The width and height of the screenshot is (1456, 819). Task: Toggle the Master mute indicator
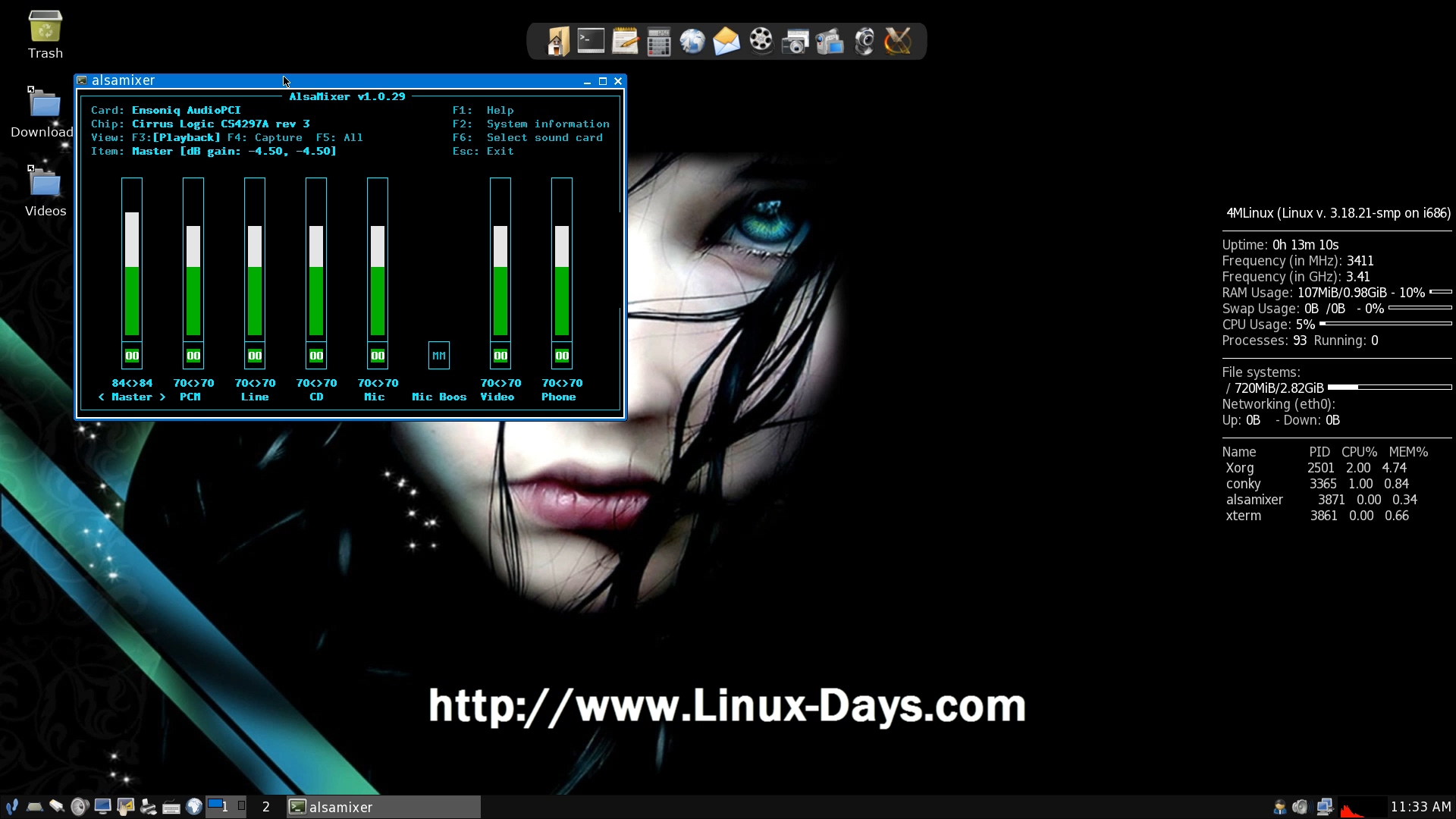132,356
